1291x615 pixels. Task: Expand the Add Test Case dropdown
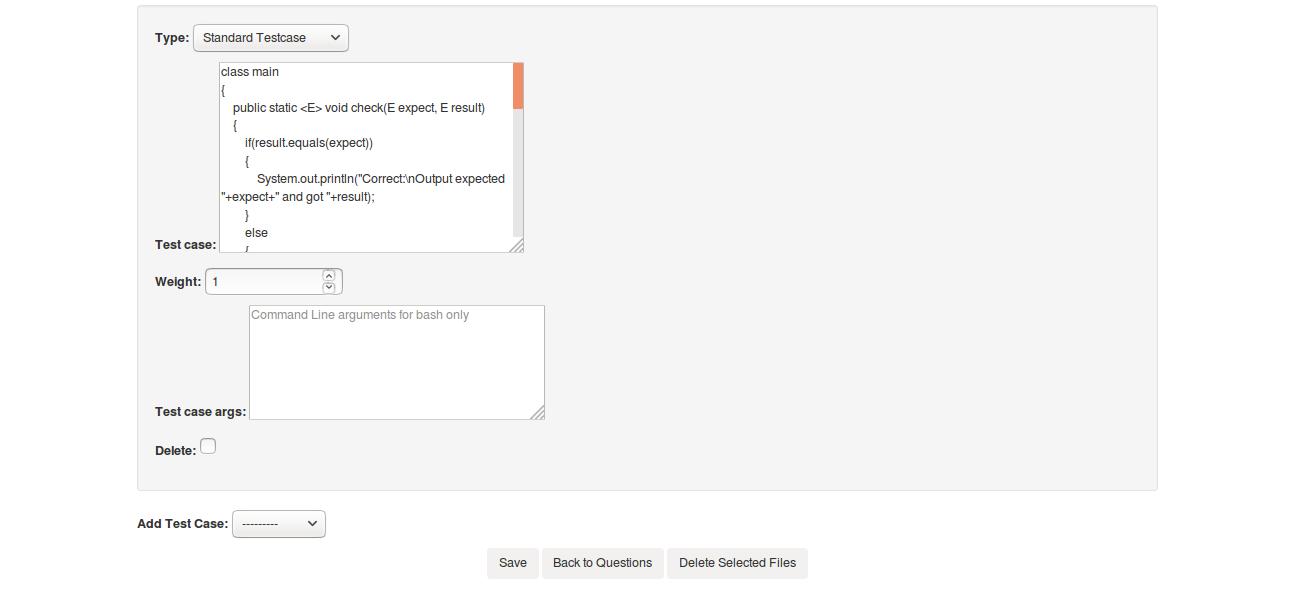click(279, 524)
